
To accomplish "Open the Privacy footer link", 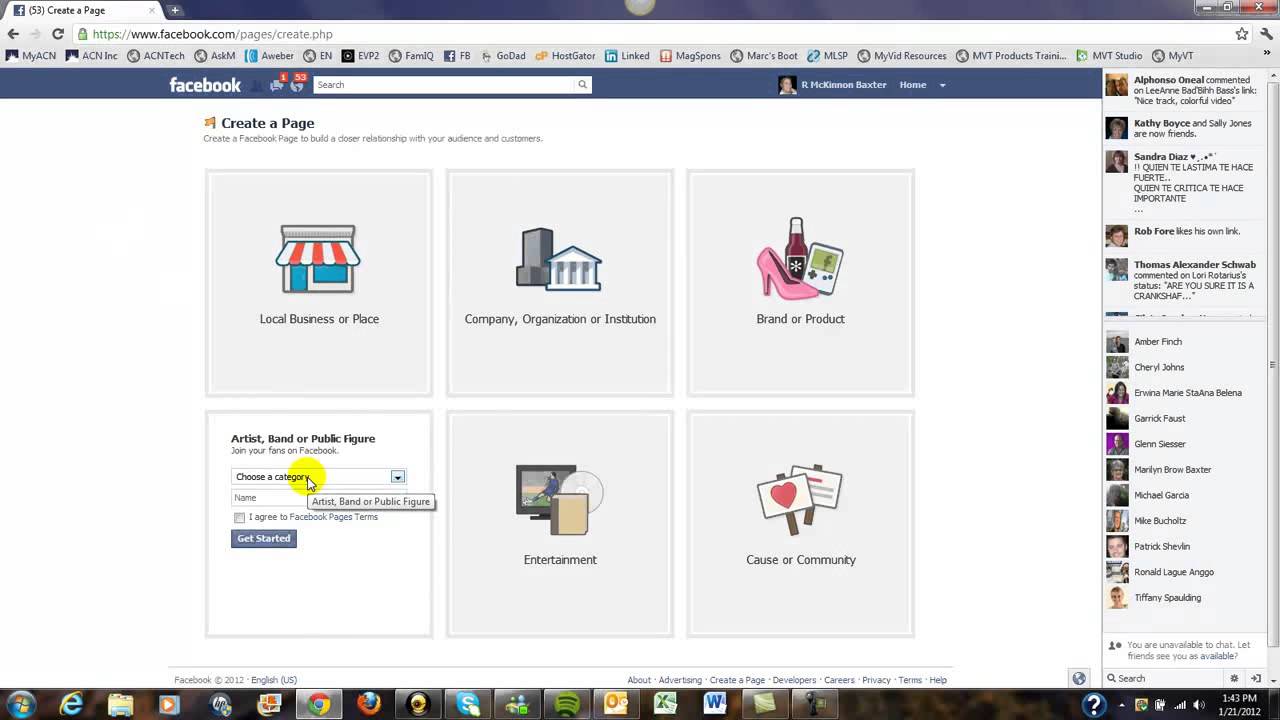I will [x=876, y=680].
